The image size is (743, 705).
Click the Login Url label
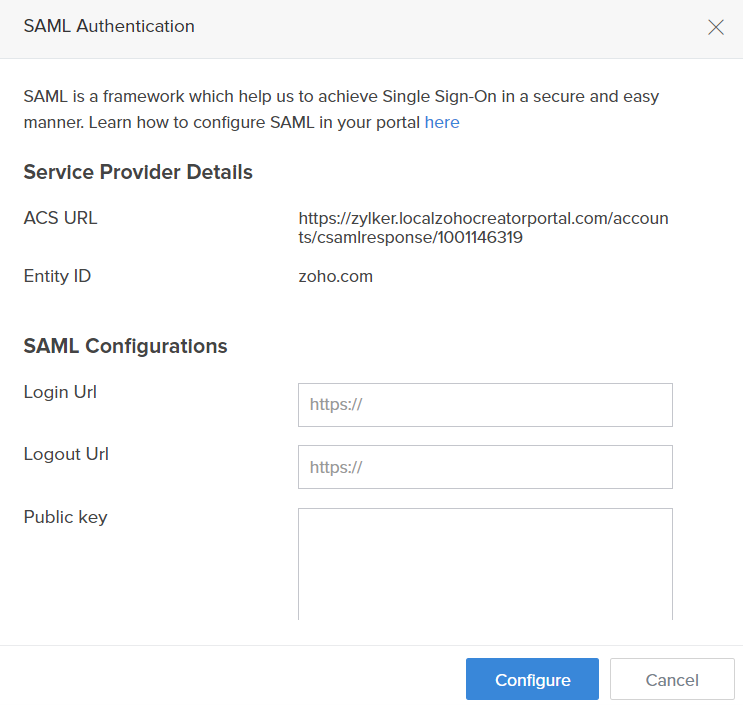click(x=60, y=392)
